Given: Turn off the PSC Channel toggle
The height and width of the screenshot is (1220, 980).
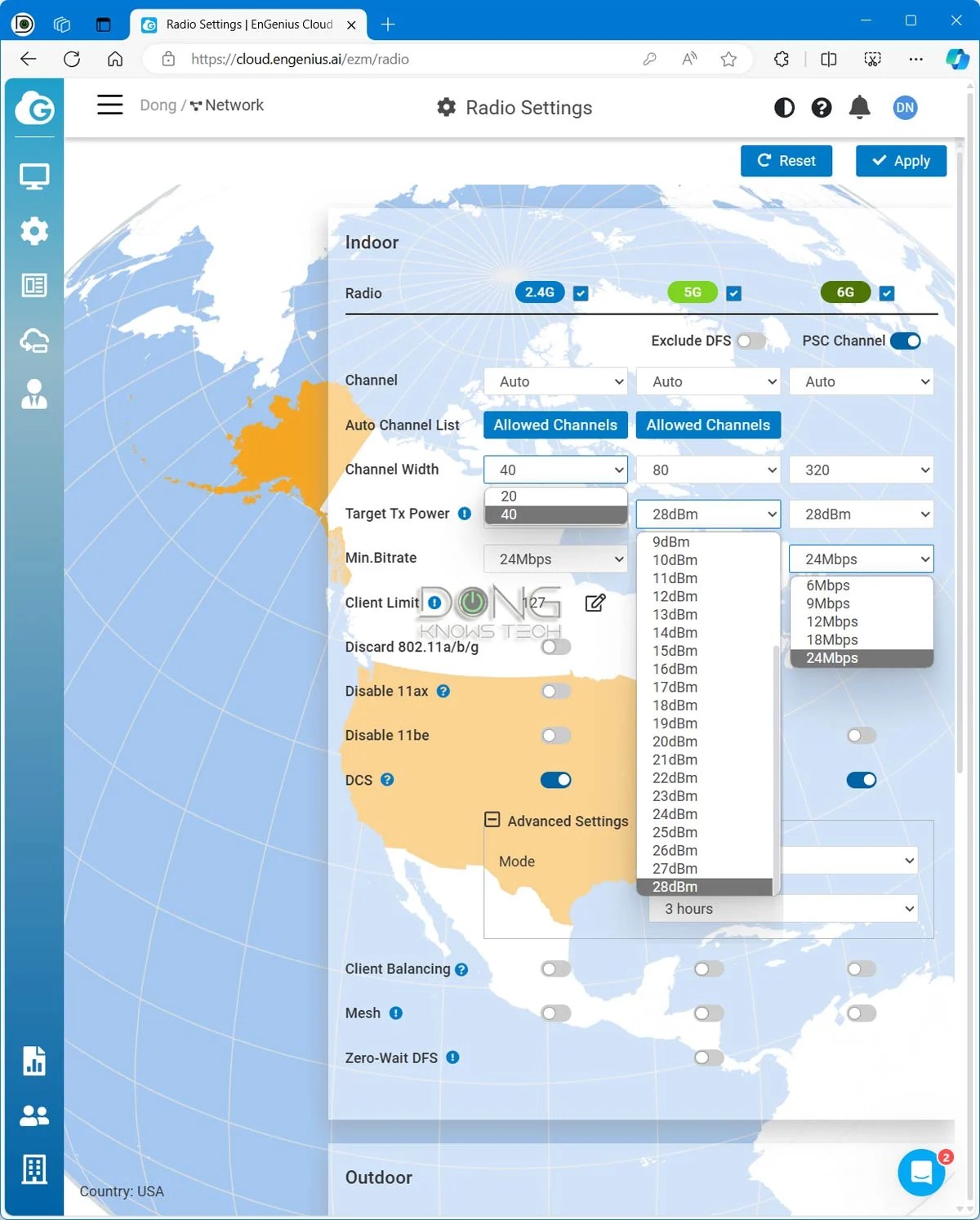Looking at the screenshot, I should (x=905, y=341).
